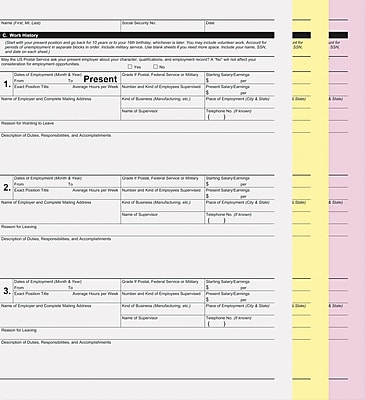
Task: Select the yellow carbon copy sheet
Action: pyautogui.click(x=310, y=200)
